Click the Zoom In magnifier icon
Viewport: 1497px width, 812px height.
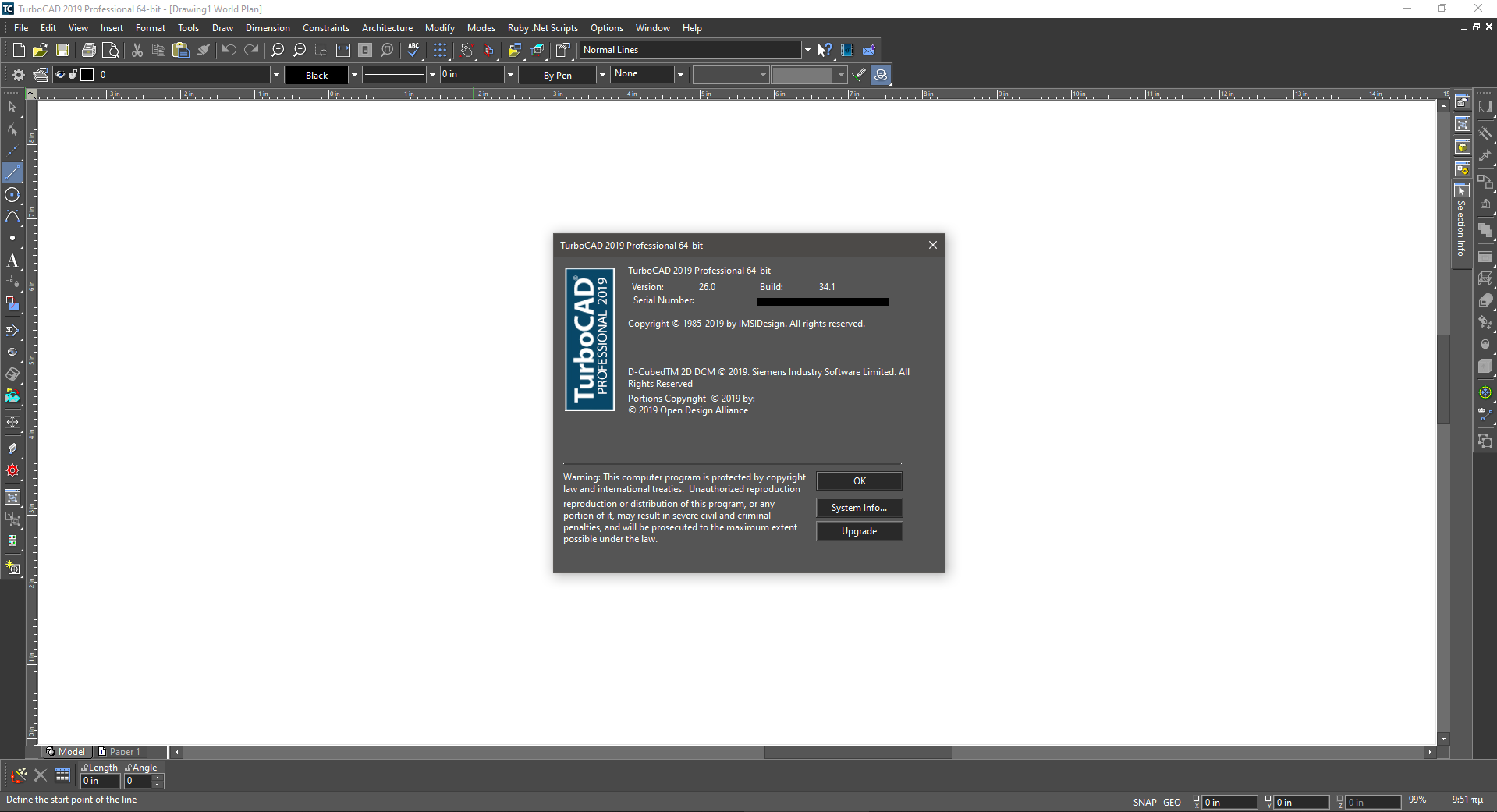click(x=278, y=50)
